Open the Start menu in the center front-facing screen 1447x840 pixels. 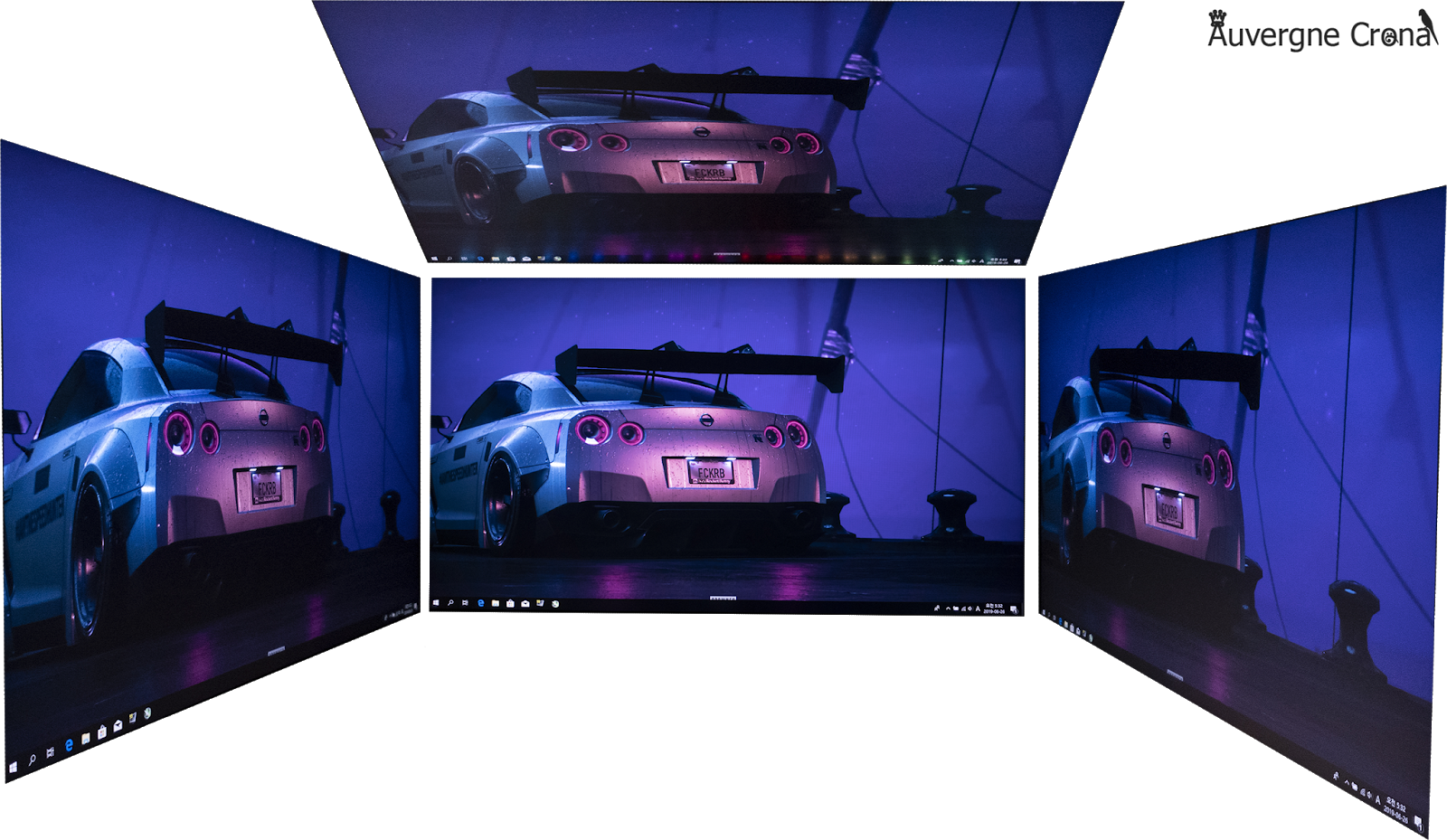436,602
